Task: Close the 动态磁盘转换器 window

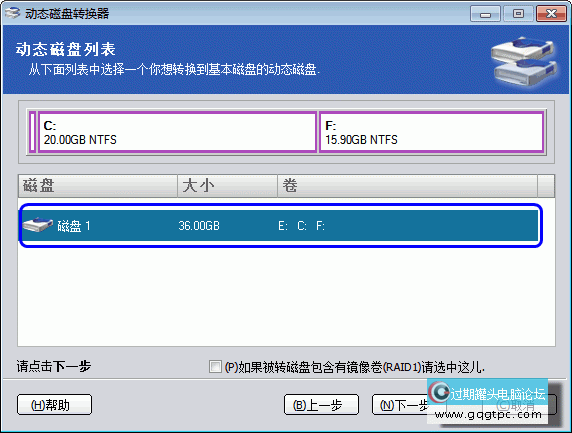Action: [x=551, y=14]
